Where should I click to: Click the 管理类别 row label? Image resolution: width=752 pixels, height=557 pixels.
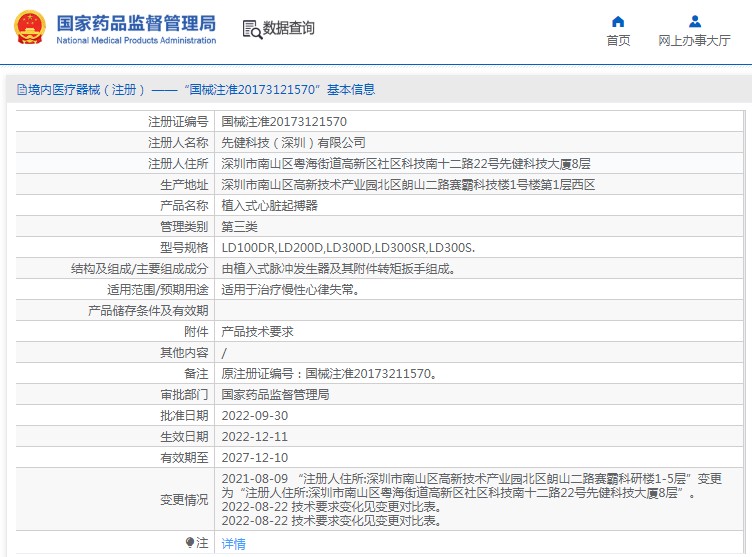tap(184, 227)
